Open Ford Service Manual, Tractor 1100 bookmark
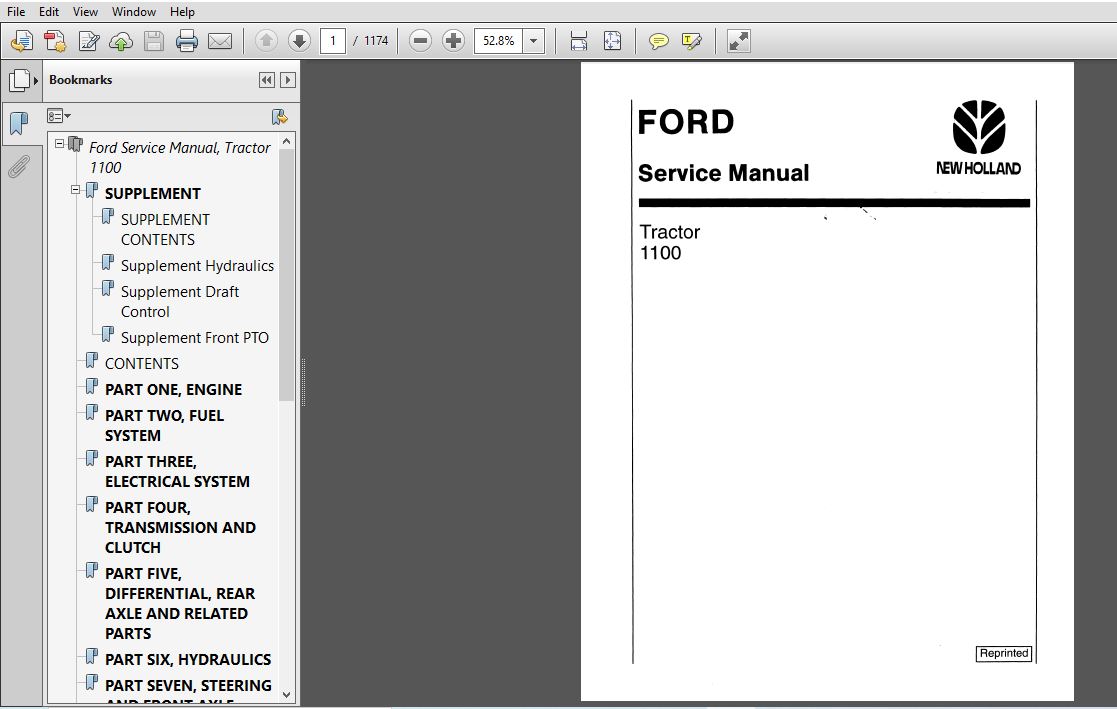Viewport: 1117px width, 709px height. [x=180, y=157]
